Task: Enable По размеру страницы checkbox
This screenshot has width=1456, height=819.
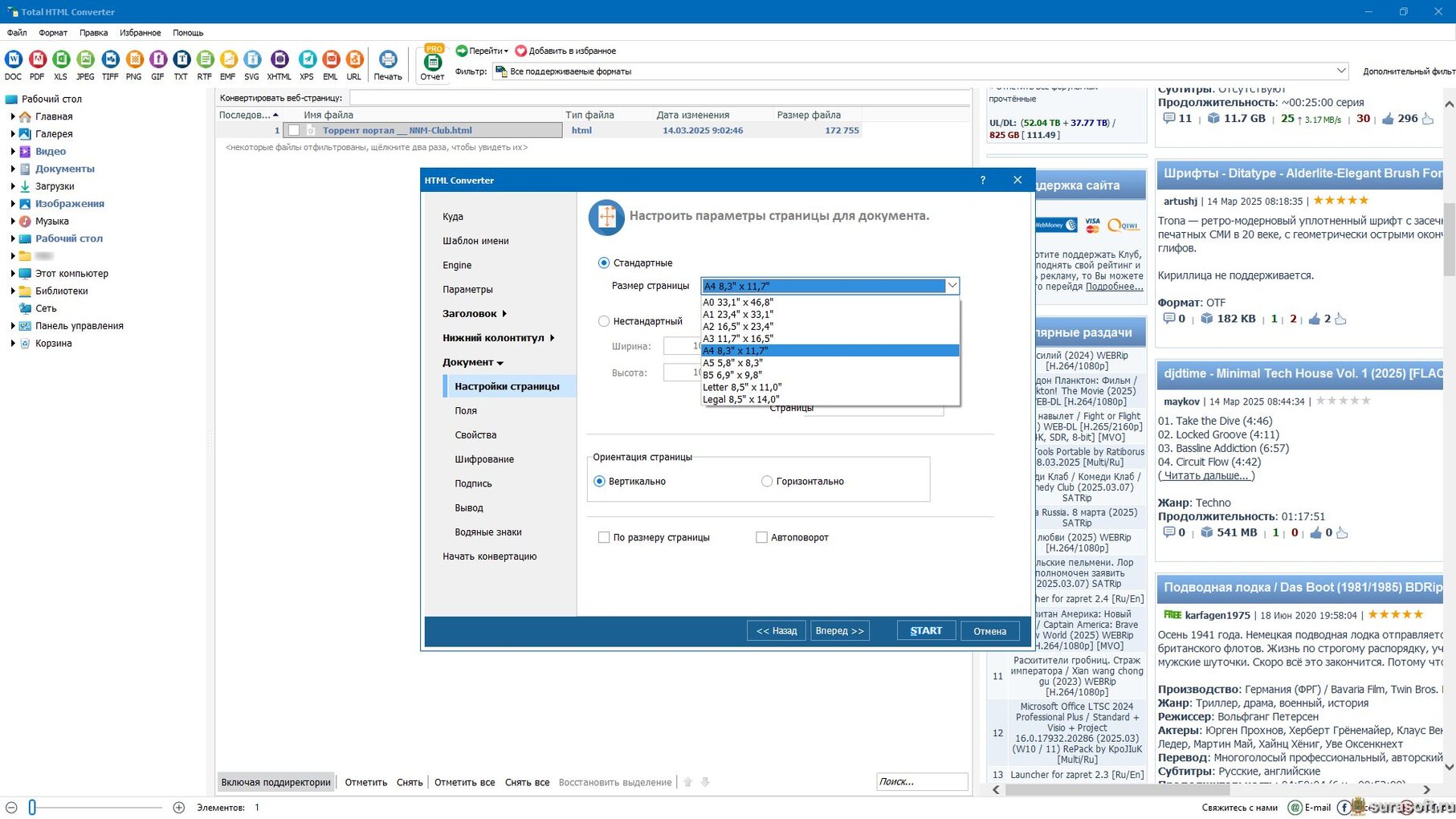Action: tap(604, 537)
